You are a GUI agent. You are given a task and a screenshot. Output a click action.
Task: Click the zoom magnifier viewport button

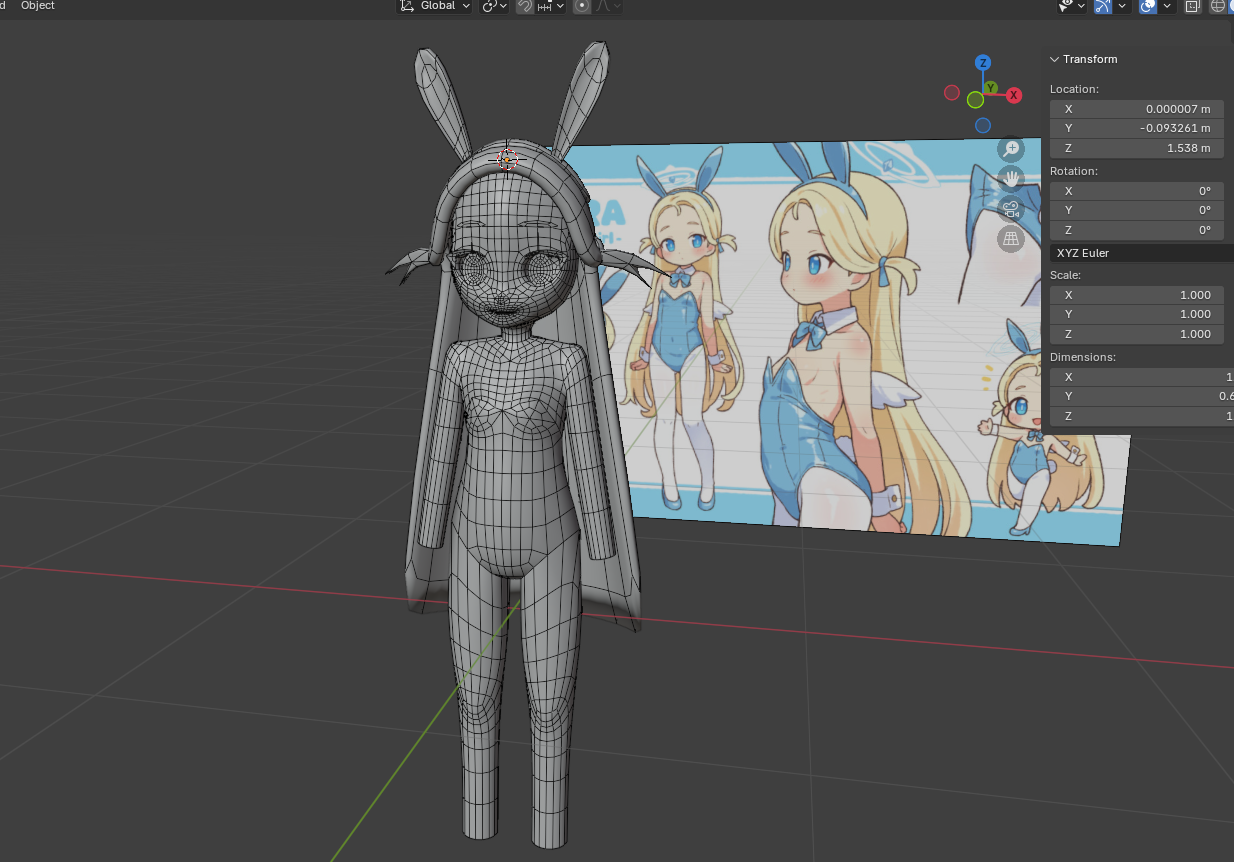tap(1011, 149)
